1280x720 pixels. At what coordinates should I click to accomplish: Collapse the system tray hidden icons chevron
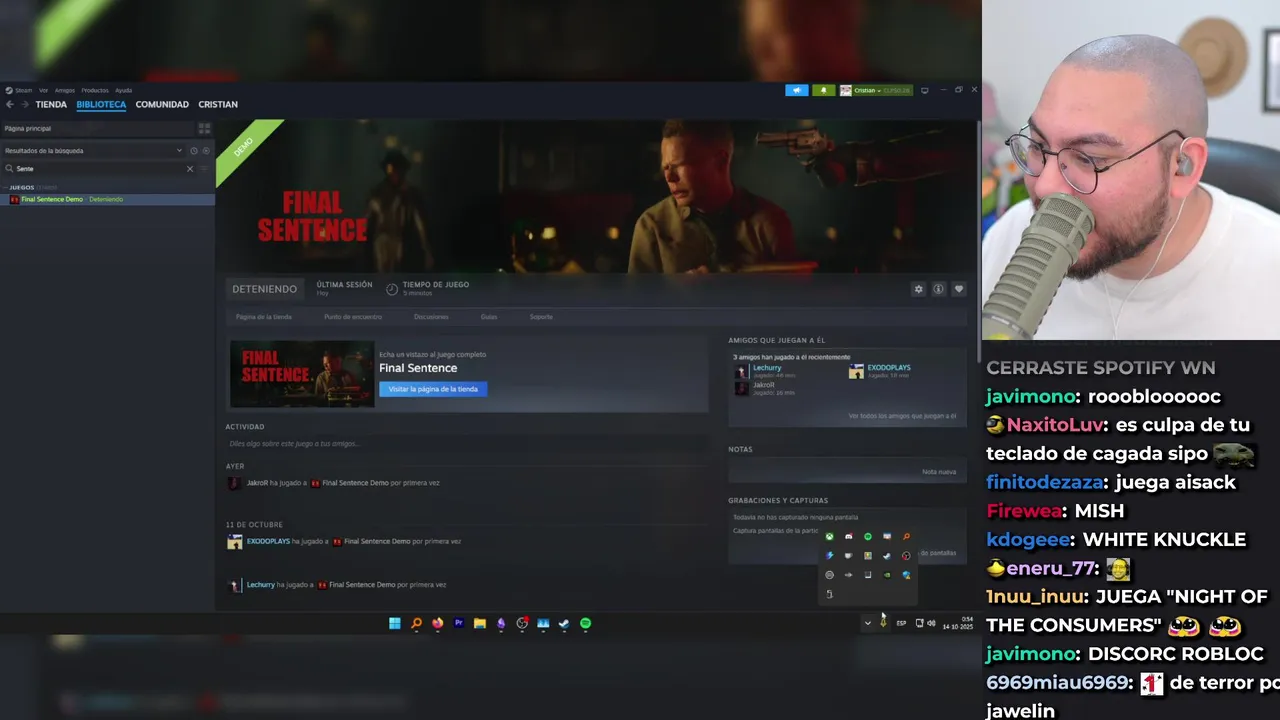(867, 623)
